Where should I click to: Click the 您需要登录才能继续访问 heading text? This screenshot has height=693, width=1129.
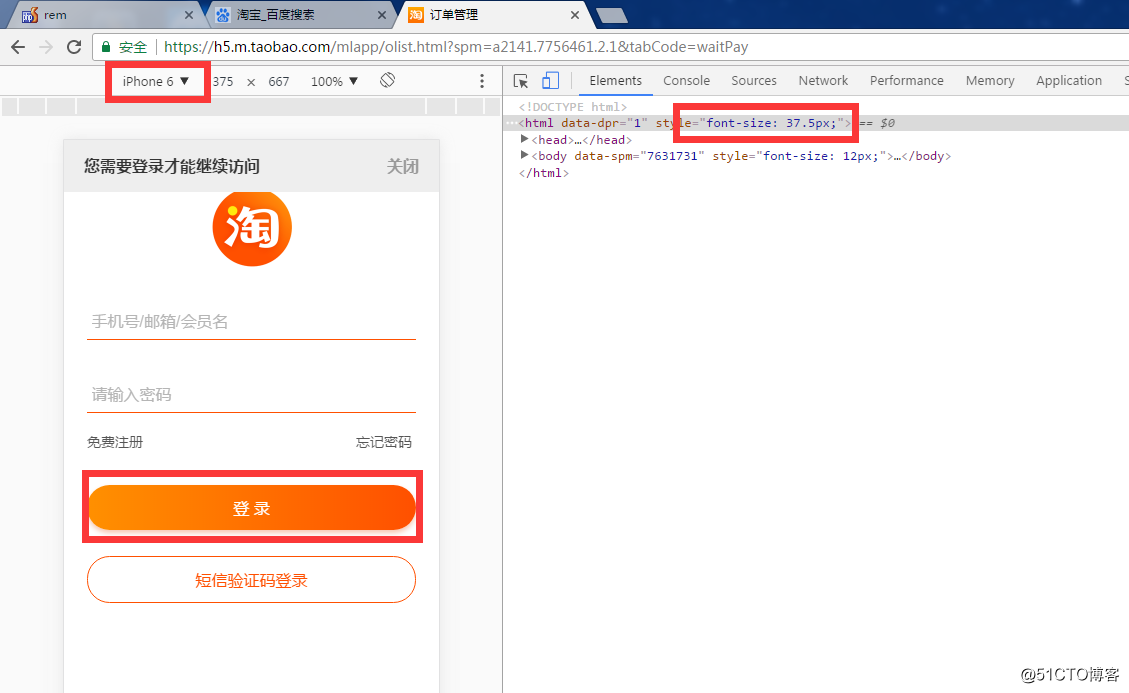click(x=172, y=166)
